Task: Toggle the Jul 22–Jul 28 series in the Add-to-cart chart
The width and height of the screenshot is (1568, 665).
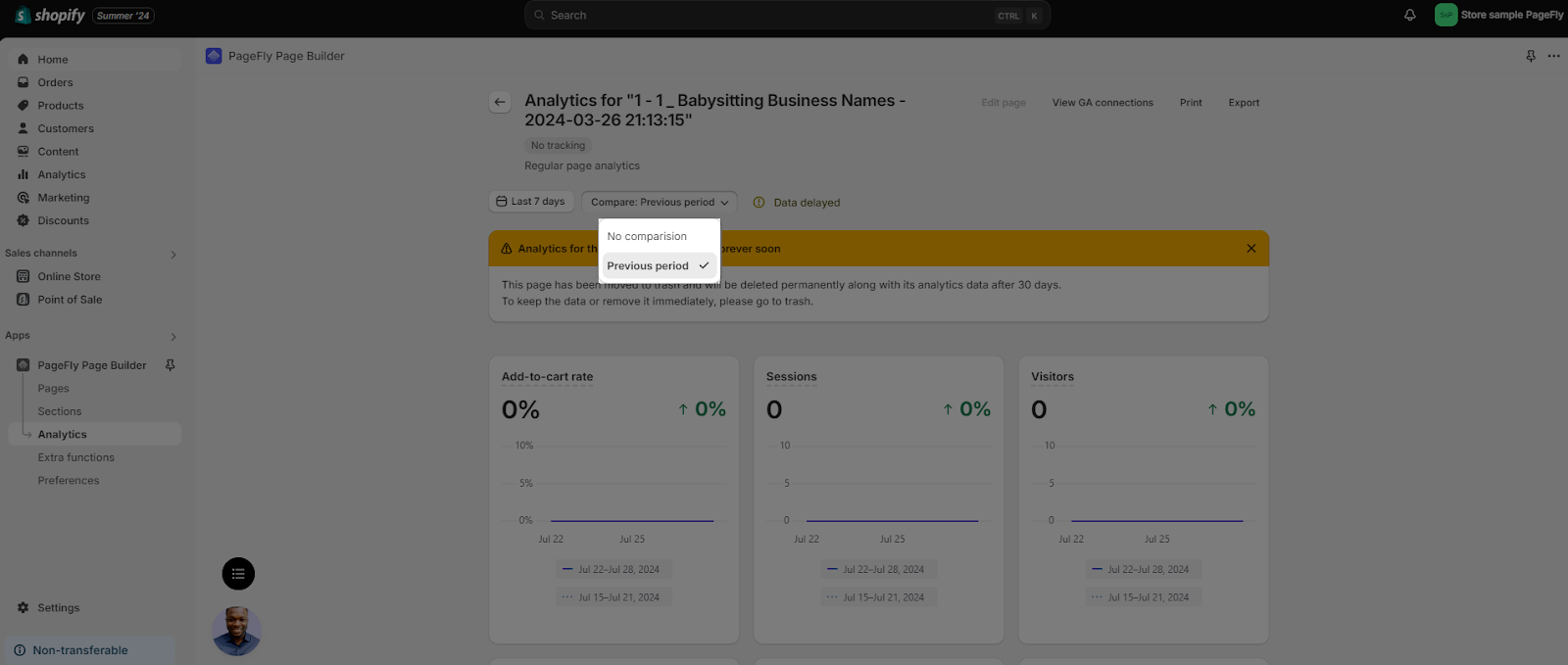Action: pos(610,569)
